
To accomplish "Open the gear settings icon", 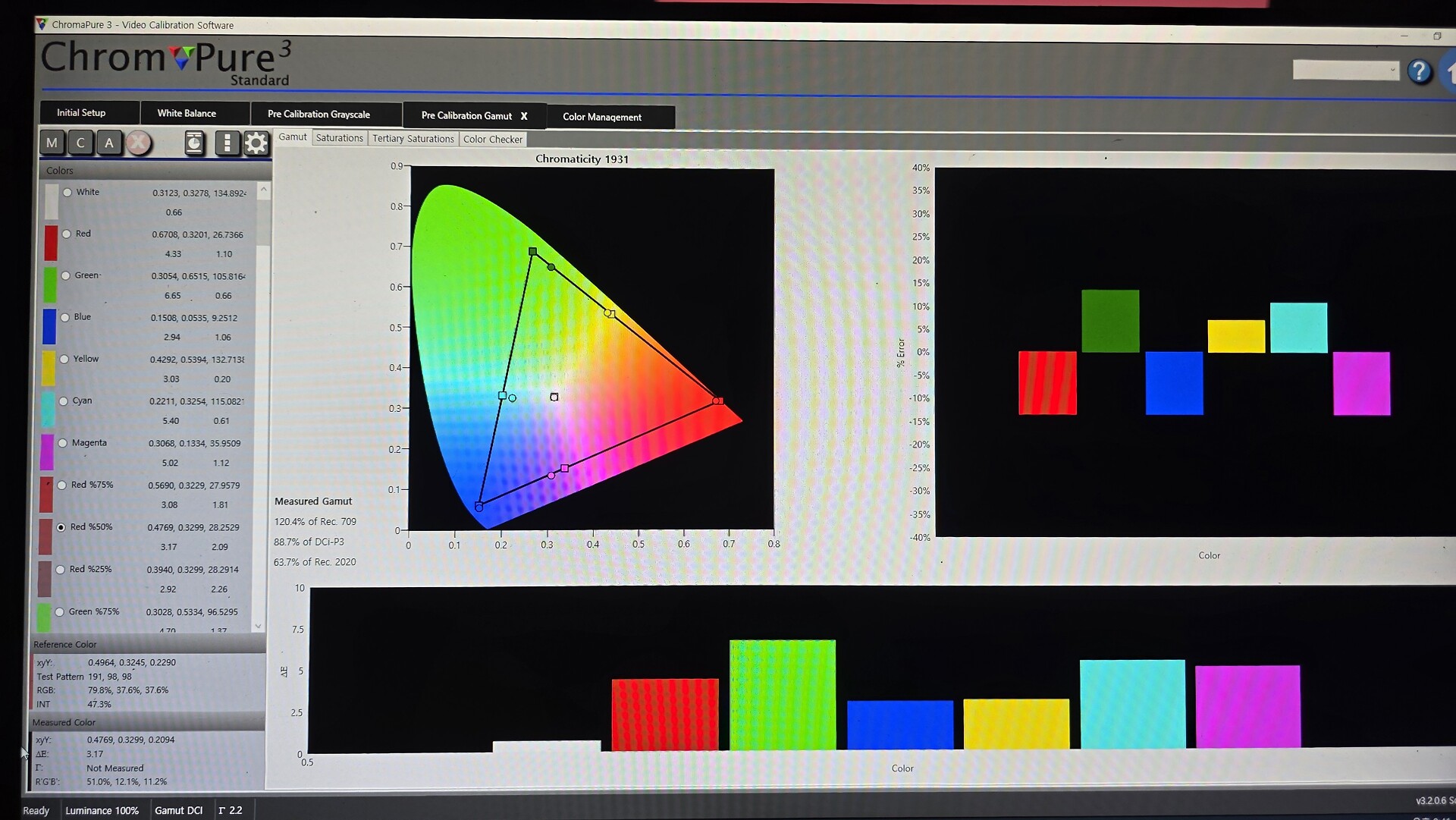I will (x=256, y=143).
